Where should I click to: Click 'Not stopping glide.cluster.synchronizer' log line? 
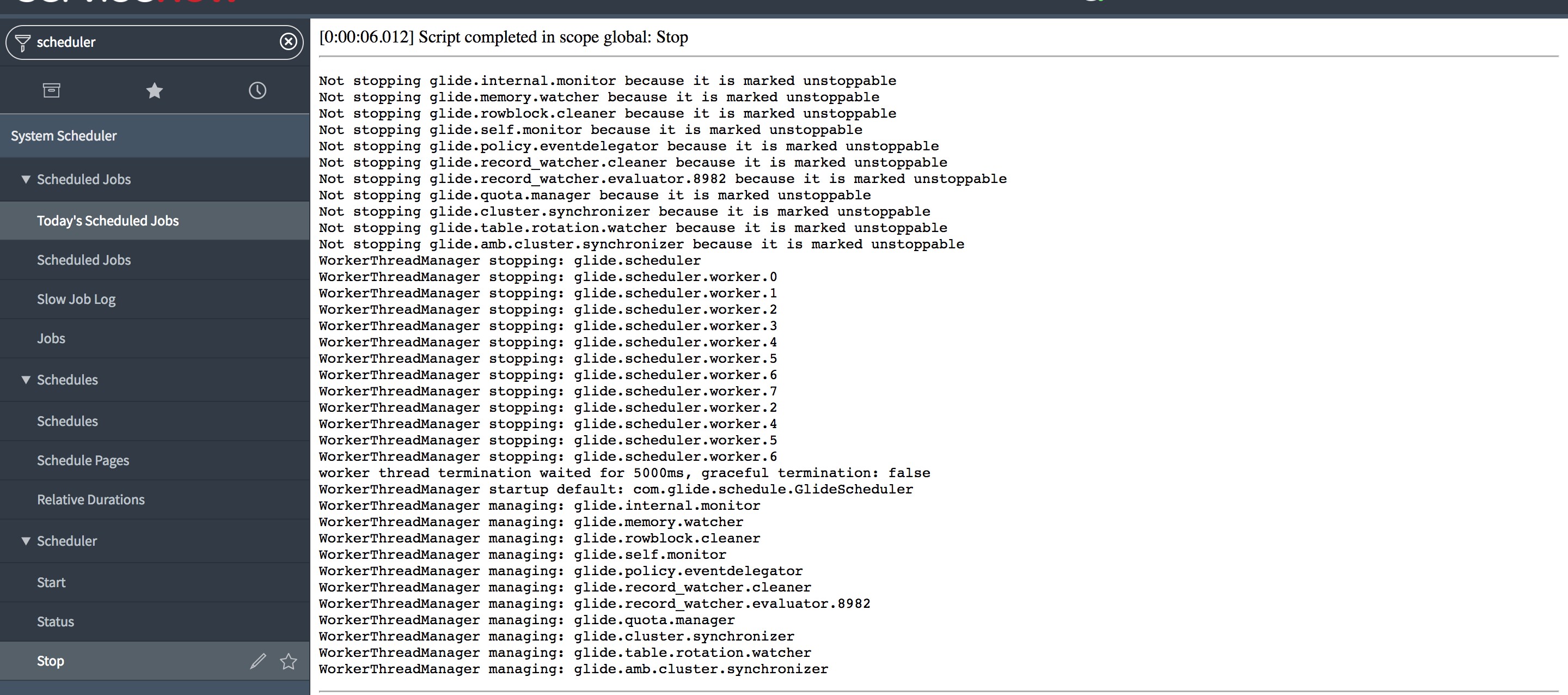(x=624, y=211)
